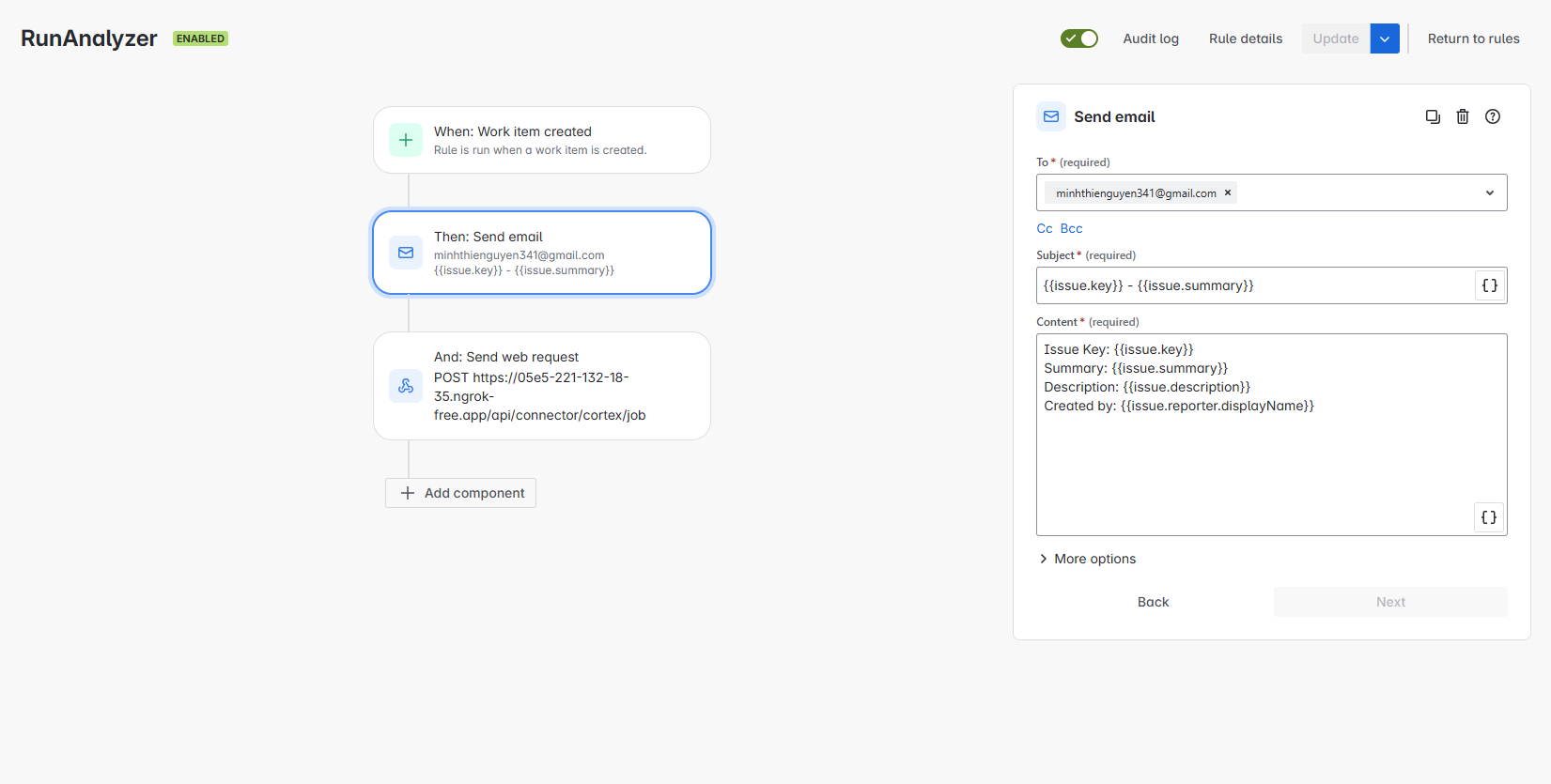The height and width of the screenshot is (784, 1551).
Task: Click the Next button
Action: pos(1390,602)
